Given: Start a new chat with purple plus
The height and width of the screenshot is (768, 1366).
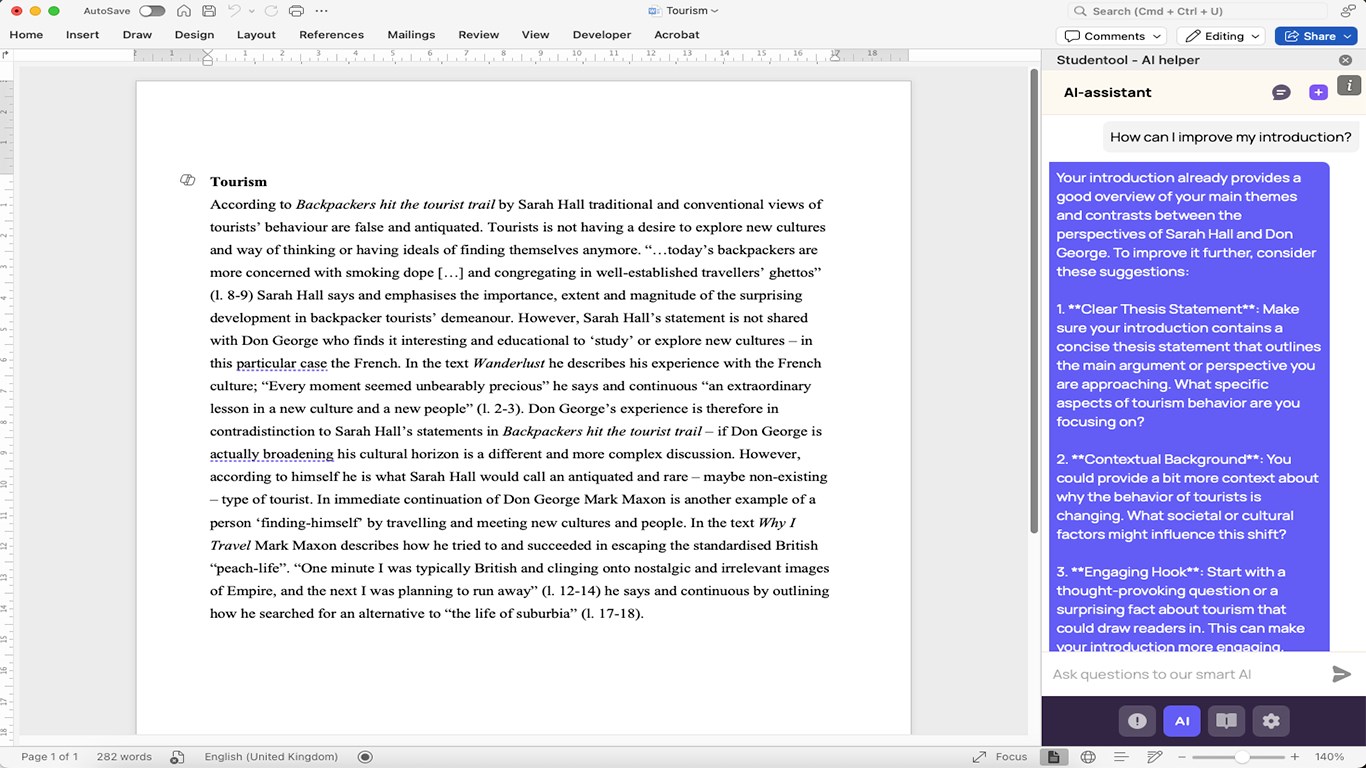Looking at the screenshot, I should click(x=1318, y=92).
